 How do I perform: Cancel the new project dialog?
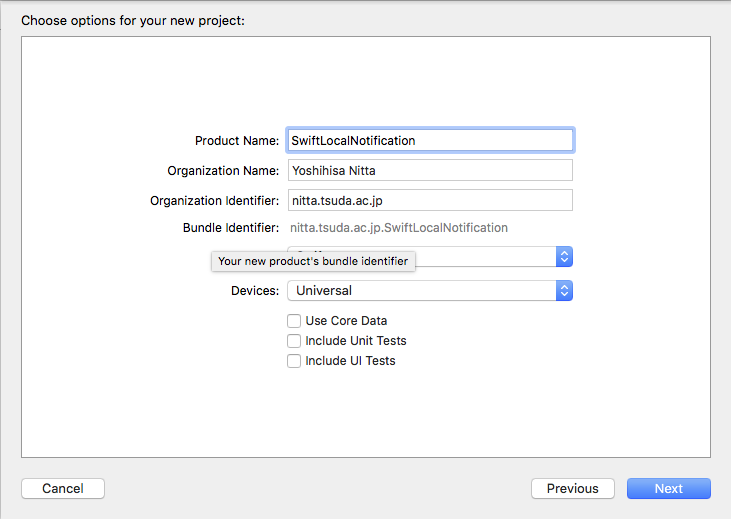coord(63,489)
